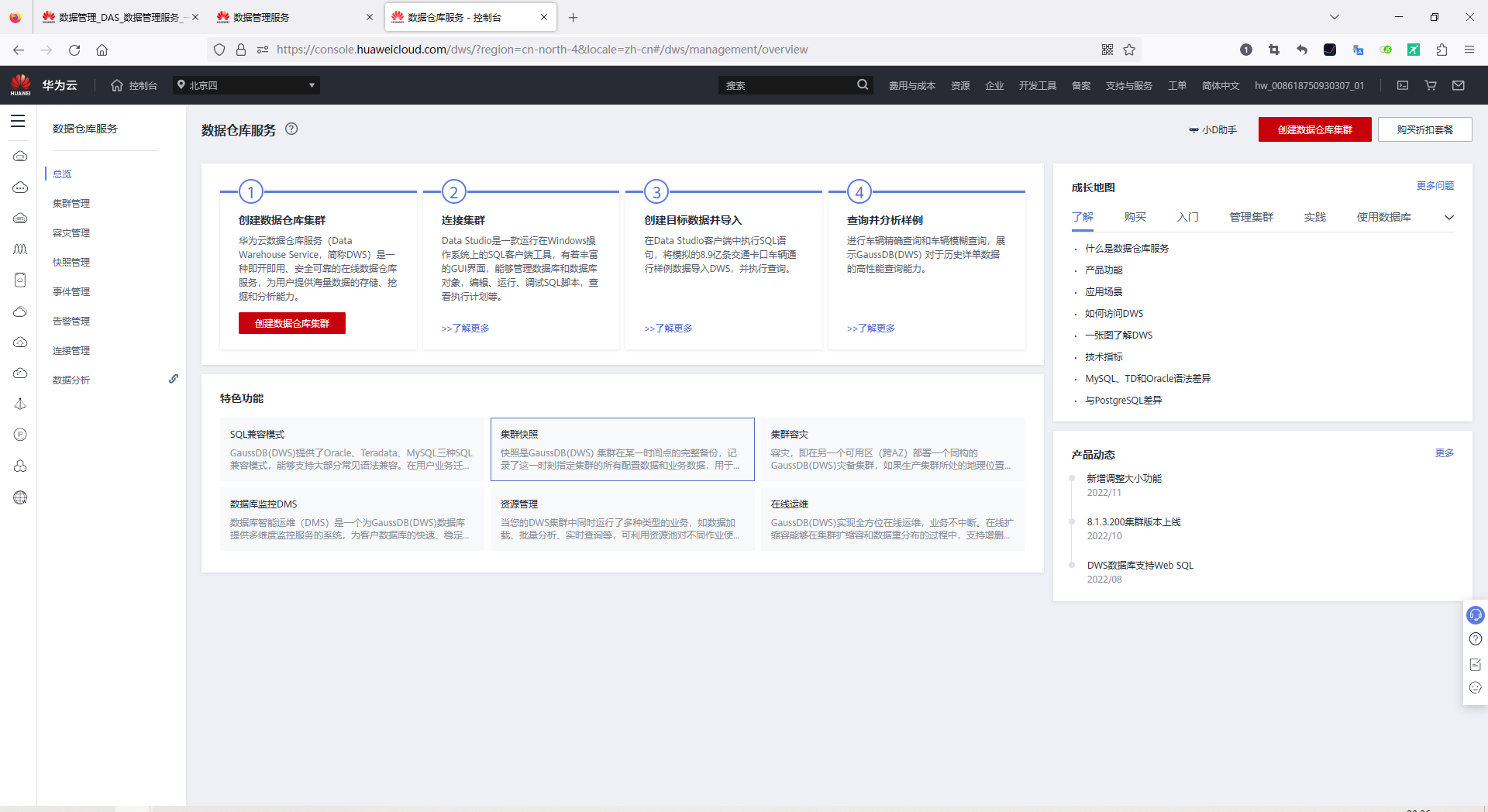The width and height of the screenshot is (1488, 812).
Task: Click the help question mark beside 数据仓库服务
Action: click(x=291, y=129)
